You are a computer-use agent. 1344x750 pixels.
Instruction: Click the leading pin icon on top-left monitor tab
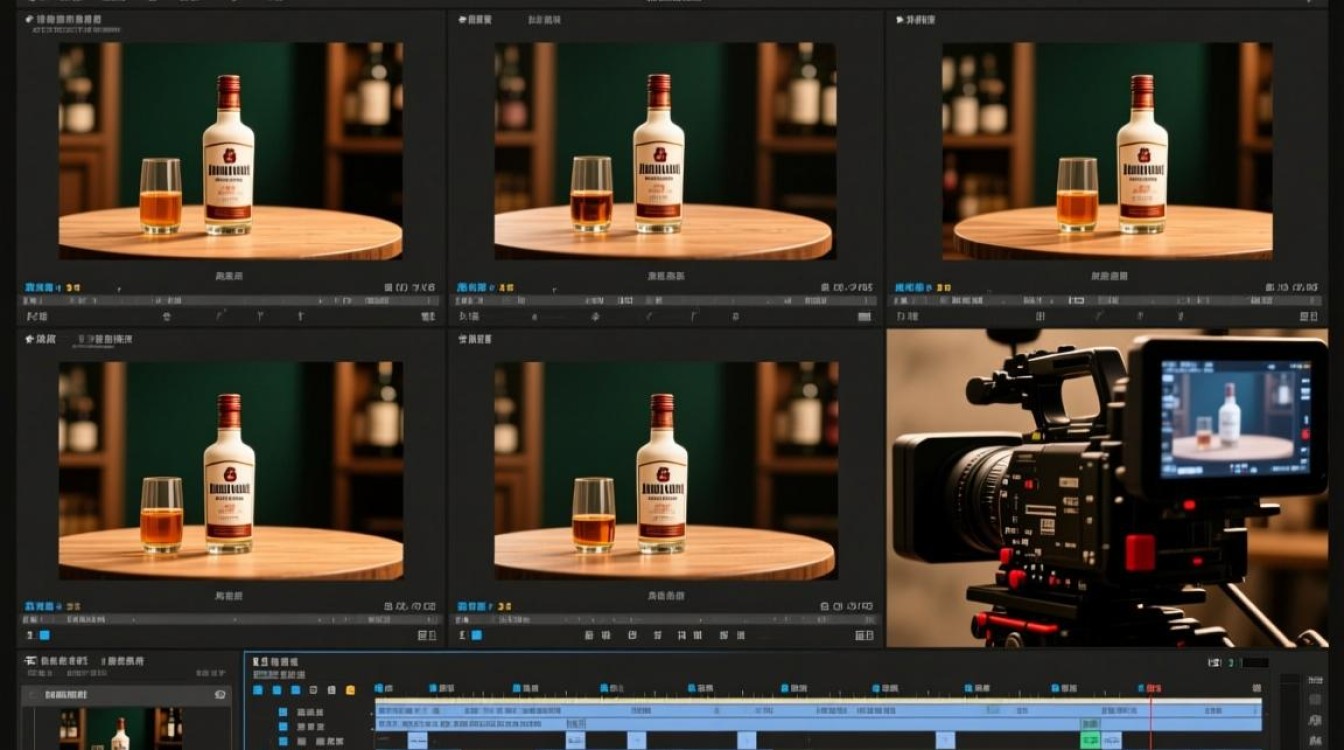click(x=28, y=19)
